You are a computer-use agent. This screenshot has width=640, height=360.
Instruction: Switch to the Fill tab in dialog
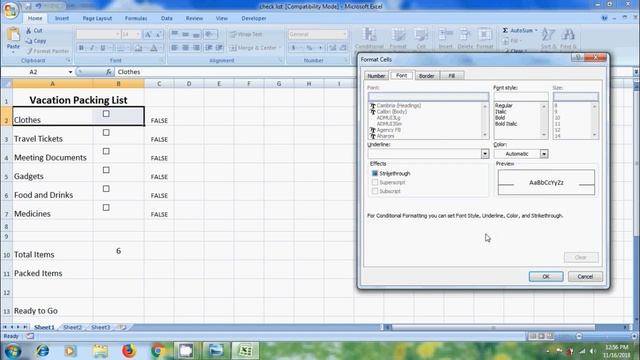[451, 76]
